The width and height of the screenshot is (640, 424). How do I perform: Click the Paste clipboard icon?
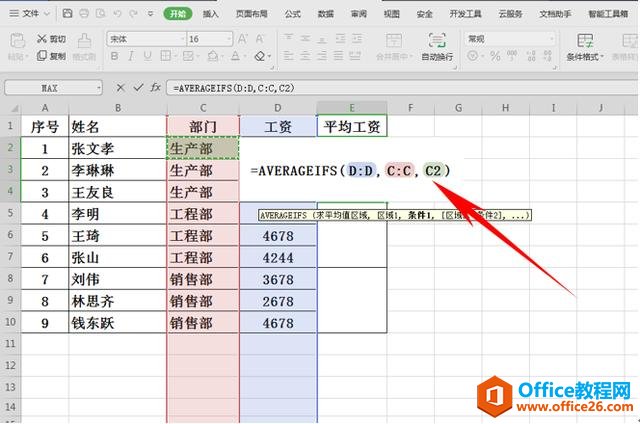tap(18, 41)
